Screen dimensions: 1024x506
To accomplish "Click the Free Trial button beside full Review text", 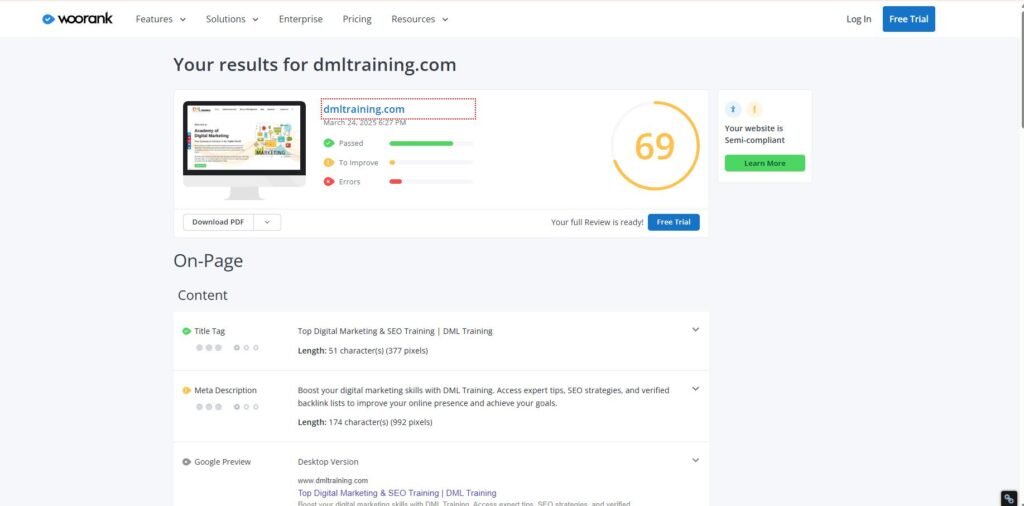I will coord(673,222).
